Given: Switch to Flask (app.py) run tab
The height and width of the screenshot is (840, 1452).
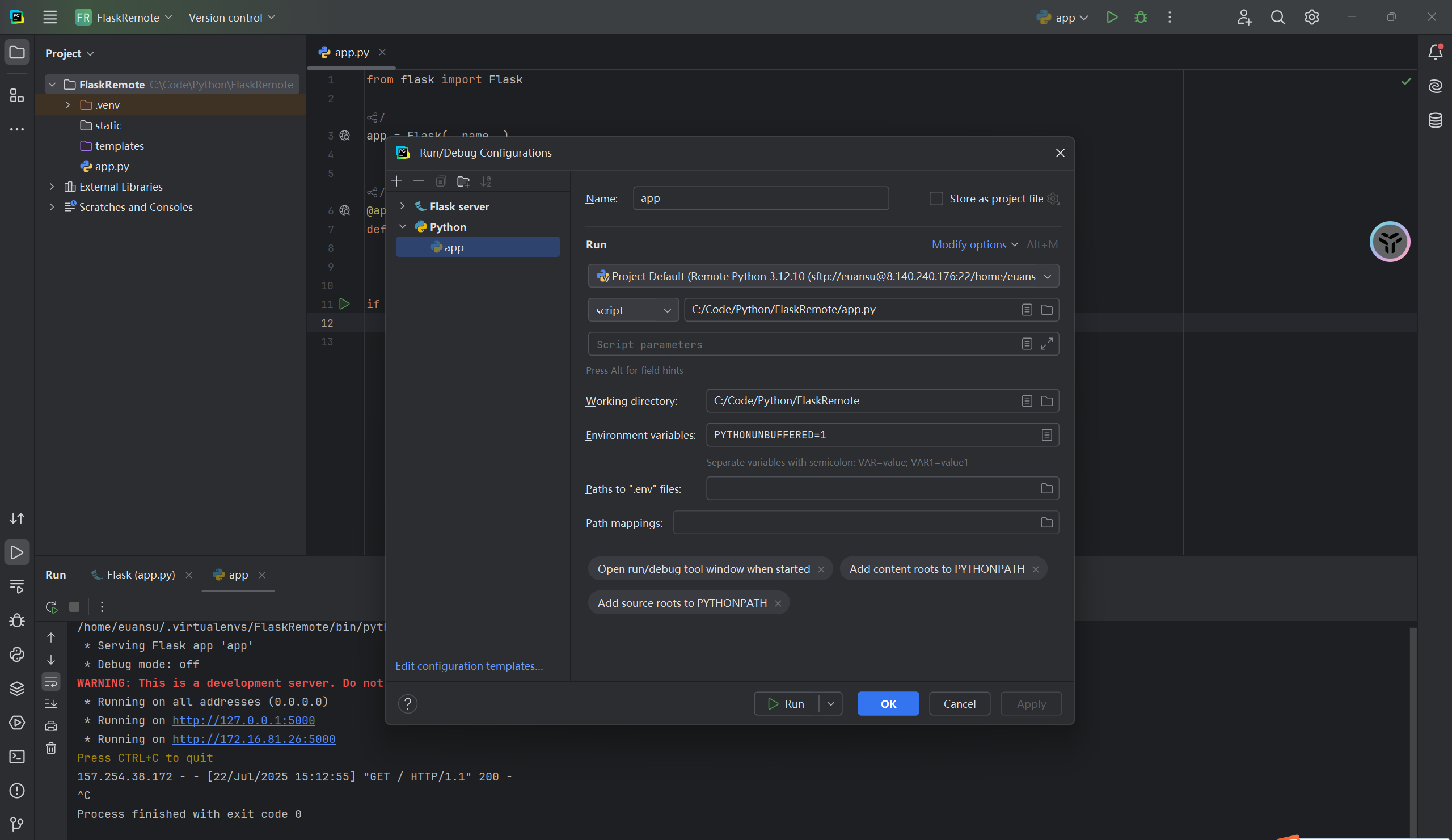Looking at the screenshot, I should (x=140, y=575).
